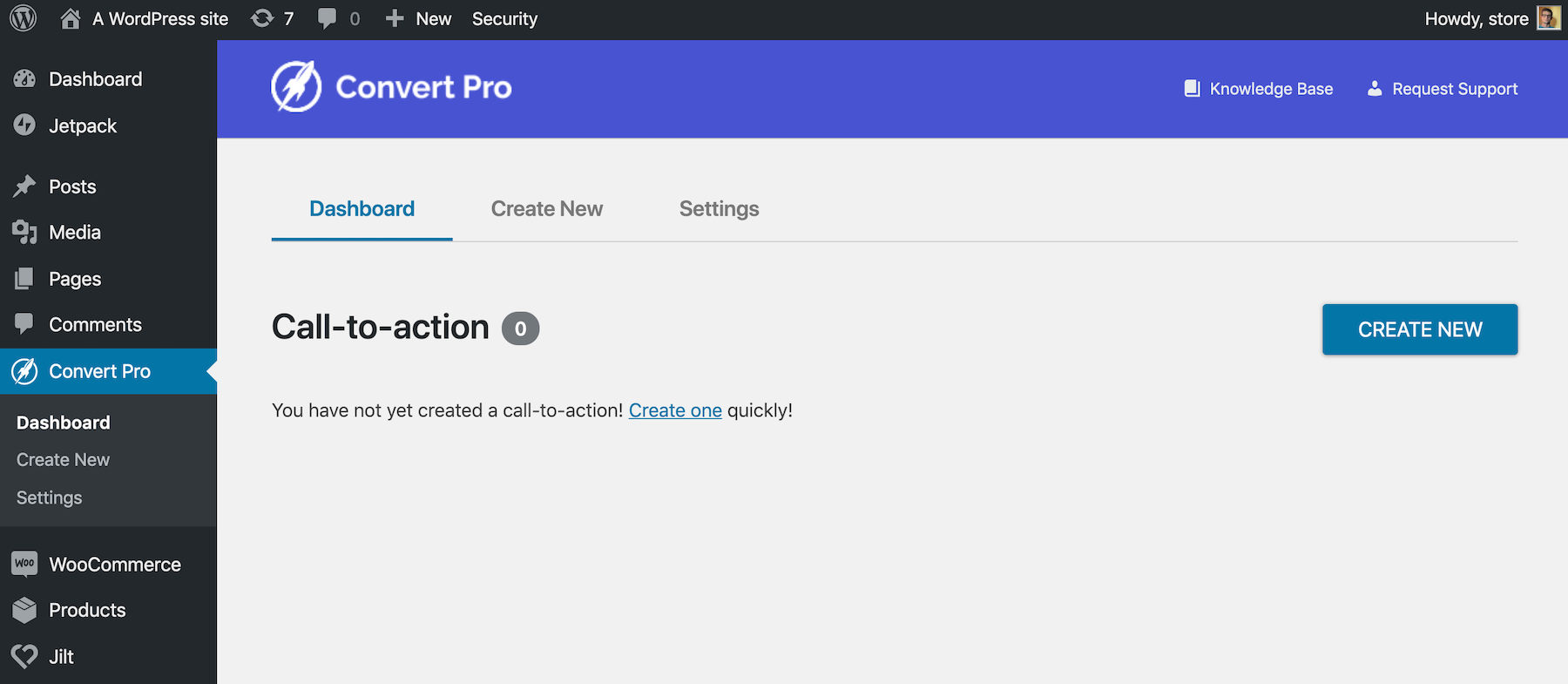Viewport: 1568px width, 684px height.
Task: Click the Comments bubble icon in sidebar
Action: coord(24,324)
